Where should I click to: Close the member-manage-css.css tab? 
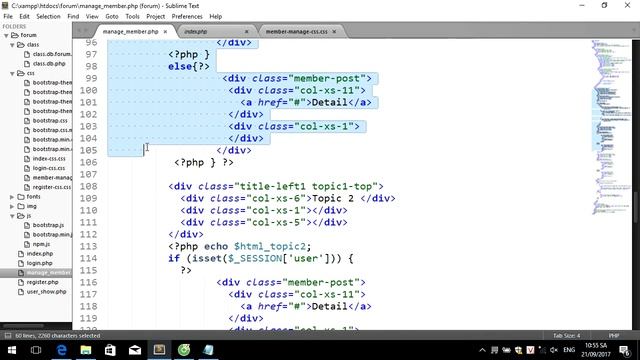pyautogui.click(x=334, y=31)
